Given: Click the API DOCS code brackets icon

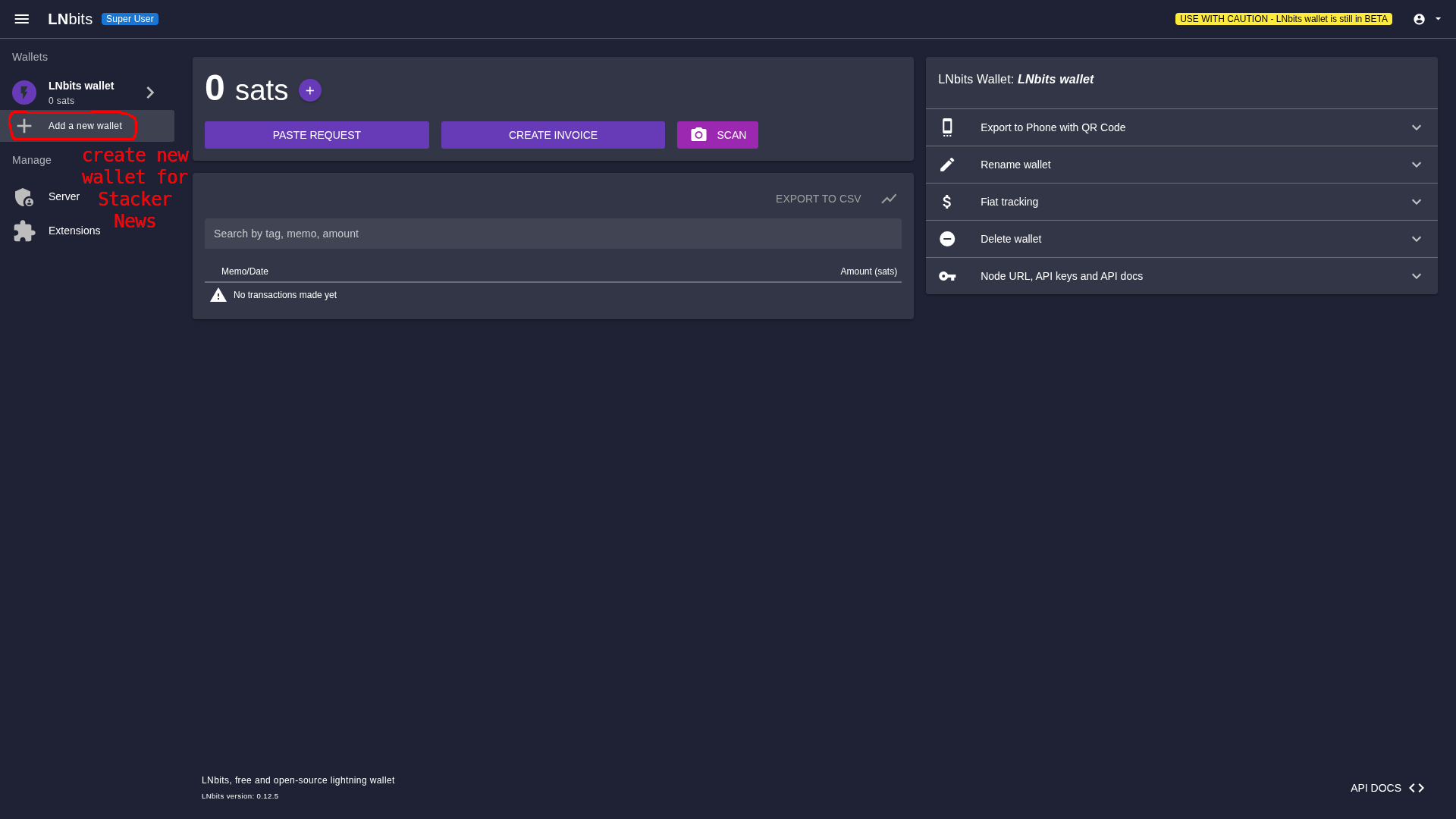Looking at the screenshot, I should 1416,788.
